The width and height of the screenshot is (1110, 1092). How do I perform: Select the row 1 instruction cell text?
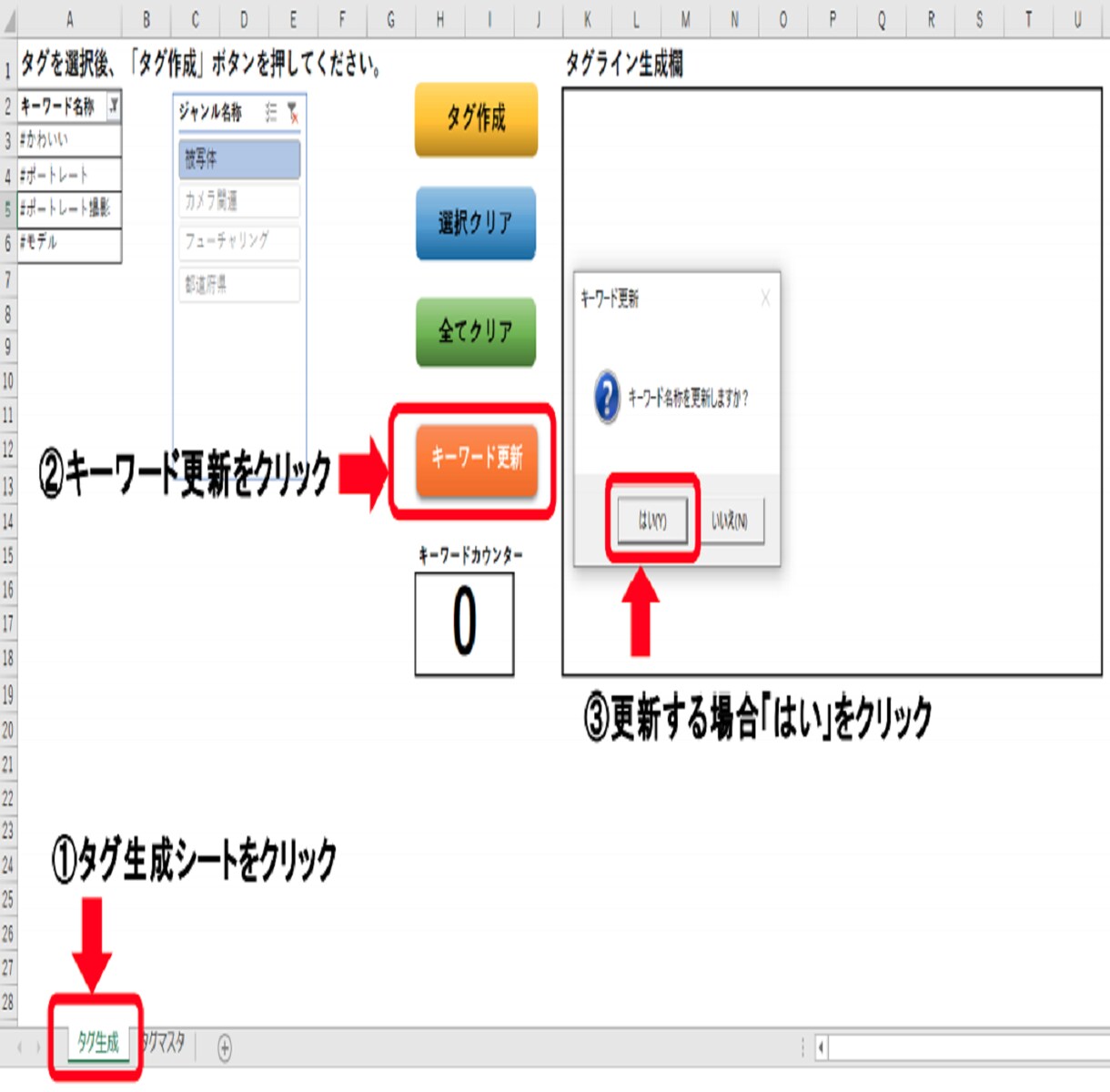click(x=200, y=64)
